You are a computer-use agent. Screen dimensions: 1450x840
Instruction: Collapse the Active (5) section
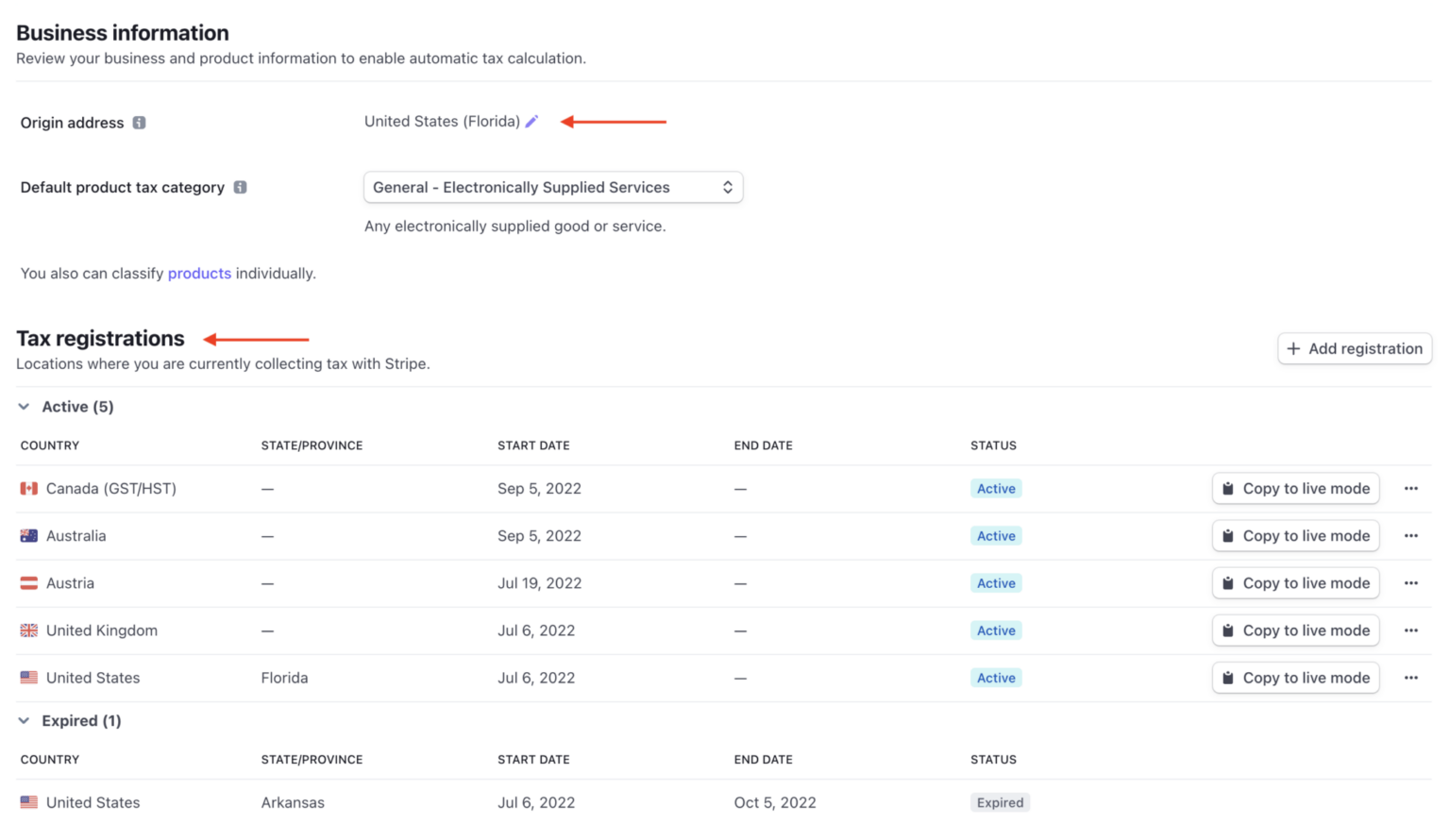(x=24, y=406)
